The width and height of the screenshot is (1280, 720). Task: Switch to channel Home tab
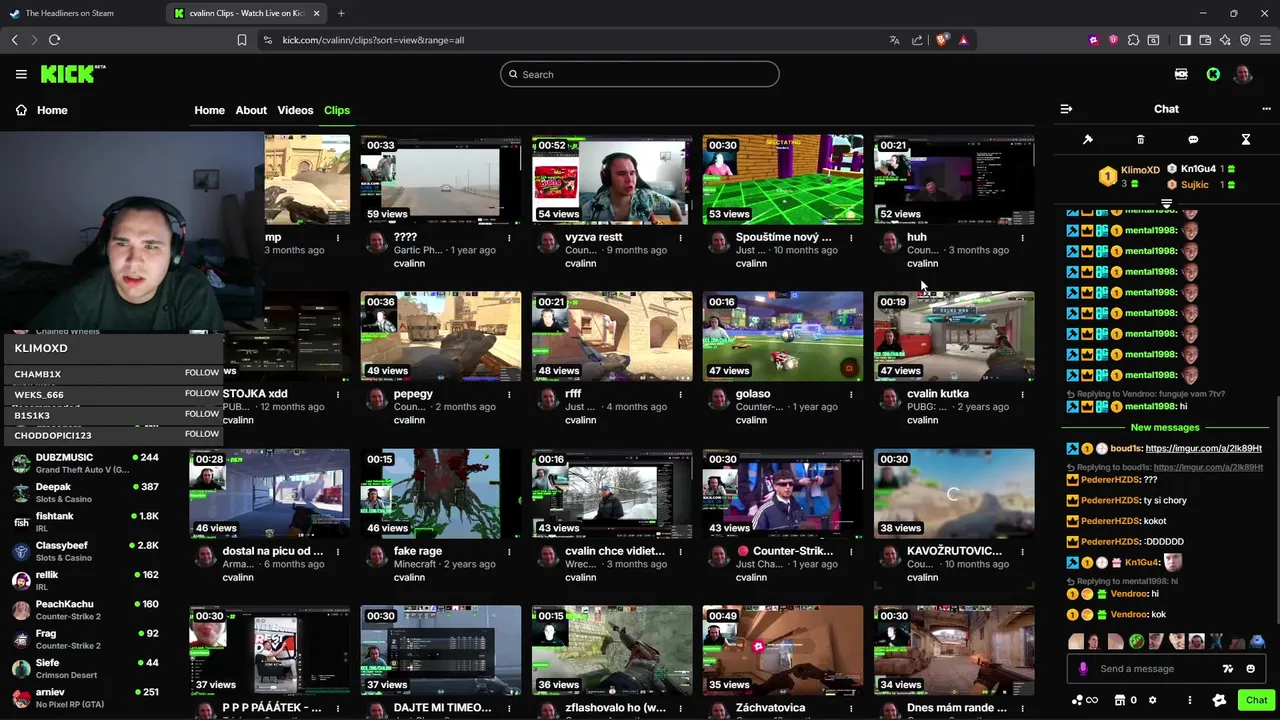tap(209, 110)
